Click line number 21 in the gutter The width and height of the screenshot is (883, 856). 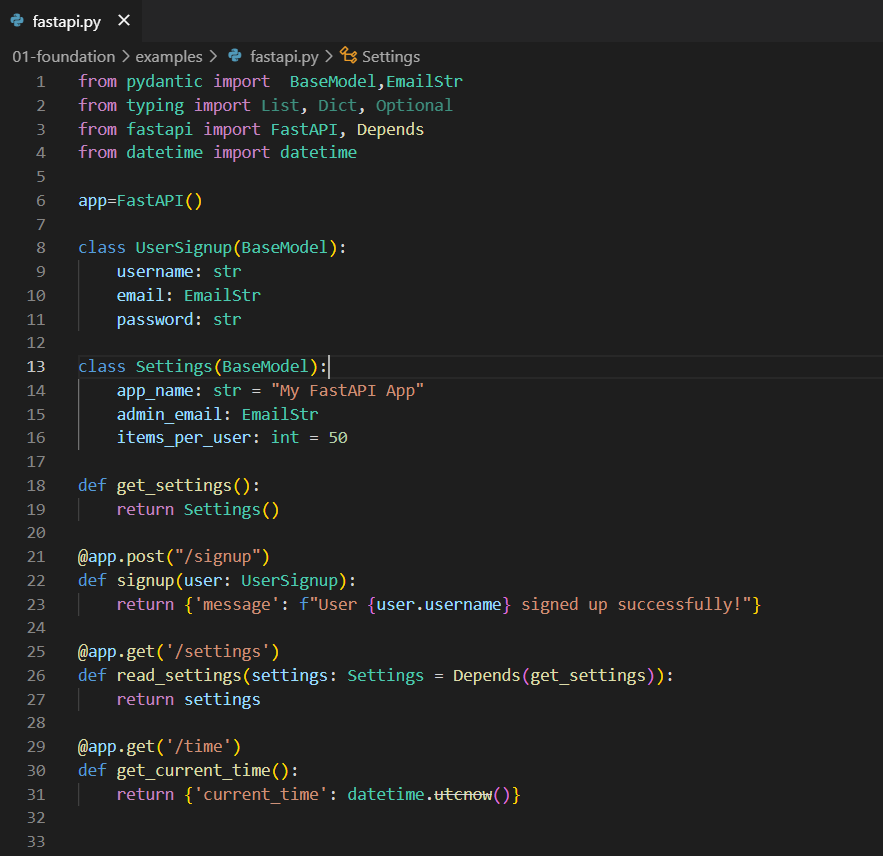(36, 557)
